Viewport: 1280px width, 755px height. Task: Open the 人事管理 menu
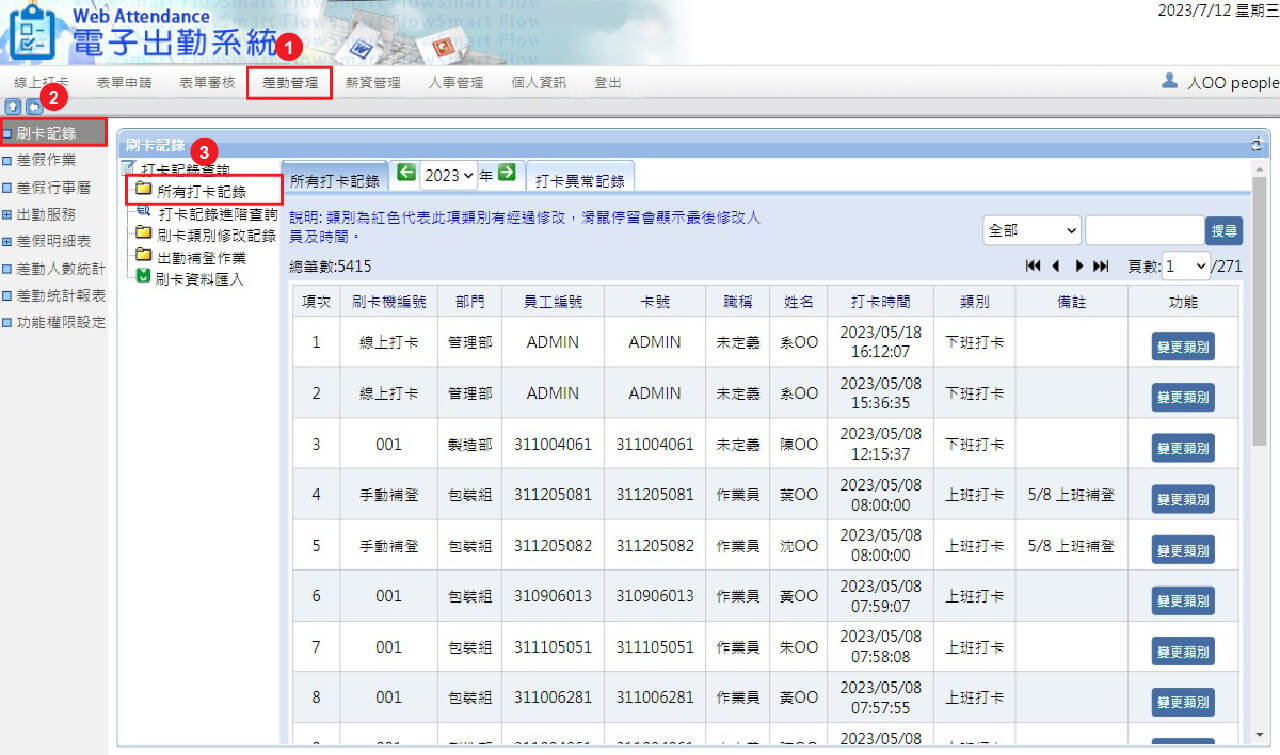point(456,82)
